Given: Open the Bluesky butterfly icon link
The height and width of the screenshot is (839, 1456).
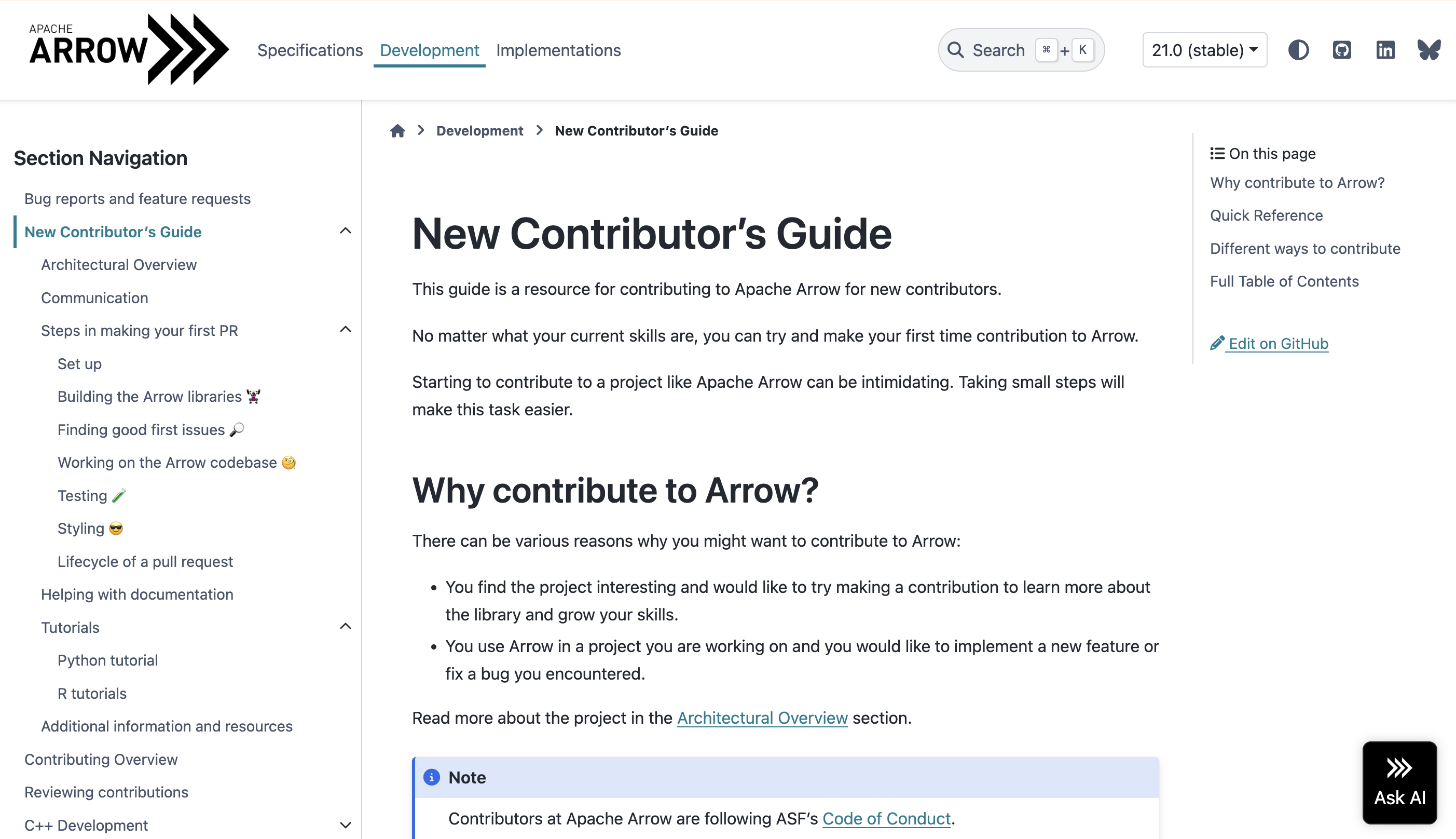Looking at the screenshot, I should [1428, 50].
